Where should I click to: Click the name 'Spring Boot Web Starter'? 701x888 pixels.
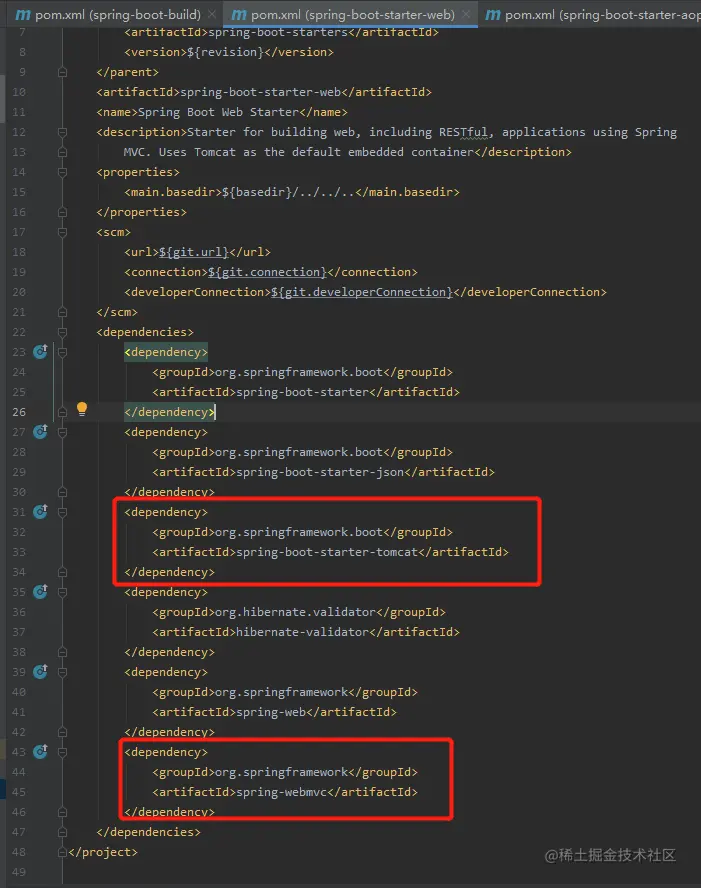pos(218,112)
